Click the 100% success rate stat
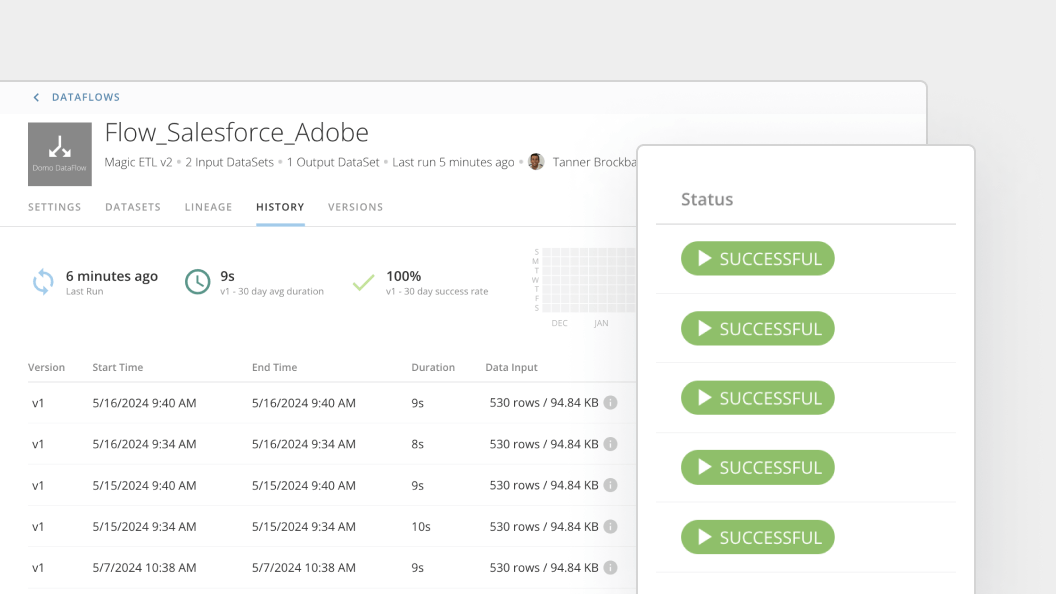 tap(436, 282)
